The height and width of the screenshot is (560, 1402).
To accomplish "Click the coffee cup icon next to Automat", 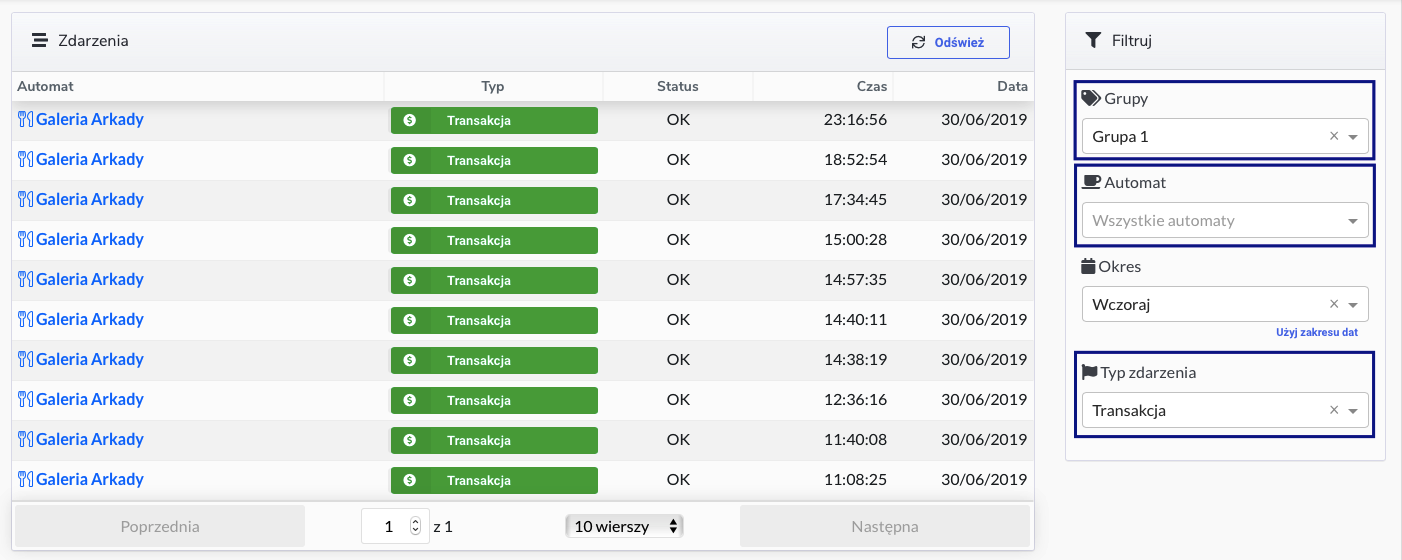I will click(x=1091, y=183).
